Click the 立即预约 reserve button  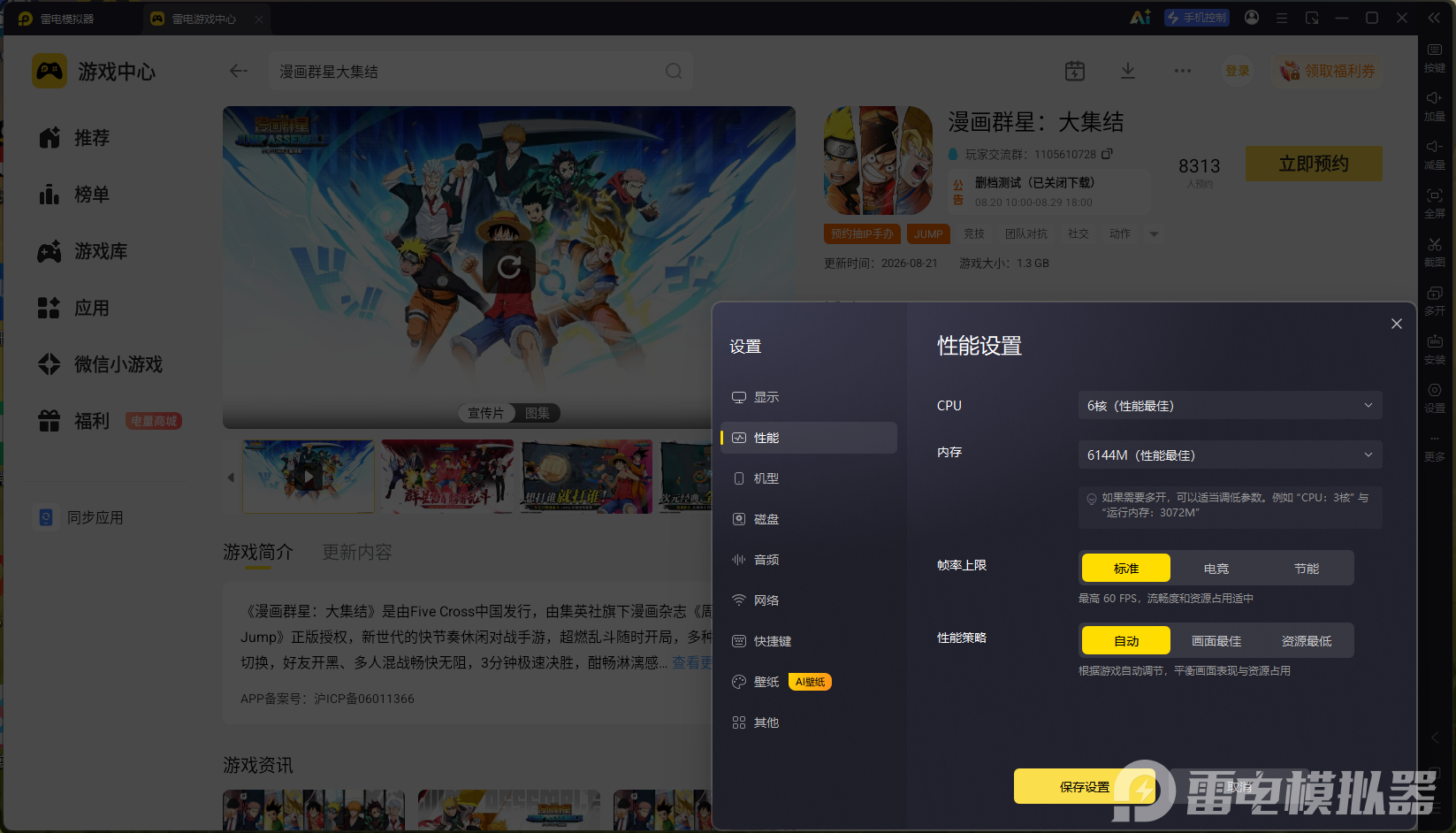[1314, 164]
